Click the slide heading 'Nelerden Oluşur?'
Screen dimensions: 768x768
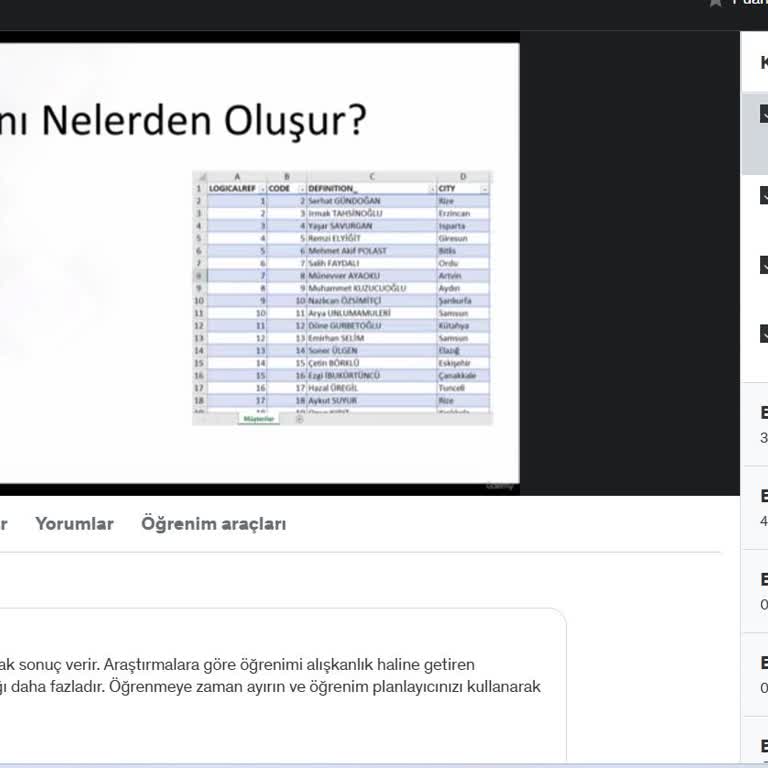point(204,120)
